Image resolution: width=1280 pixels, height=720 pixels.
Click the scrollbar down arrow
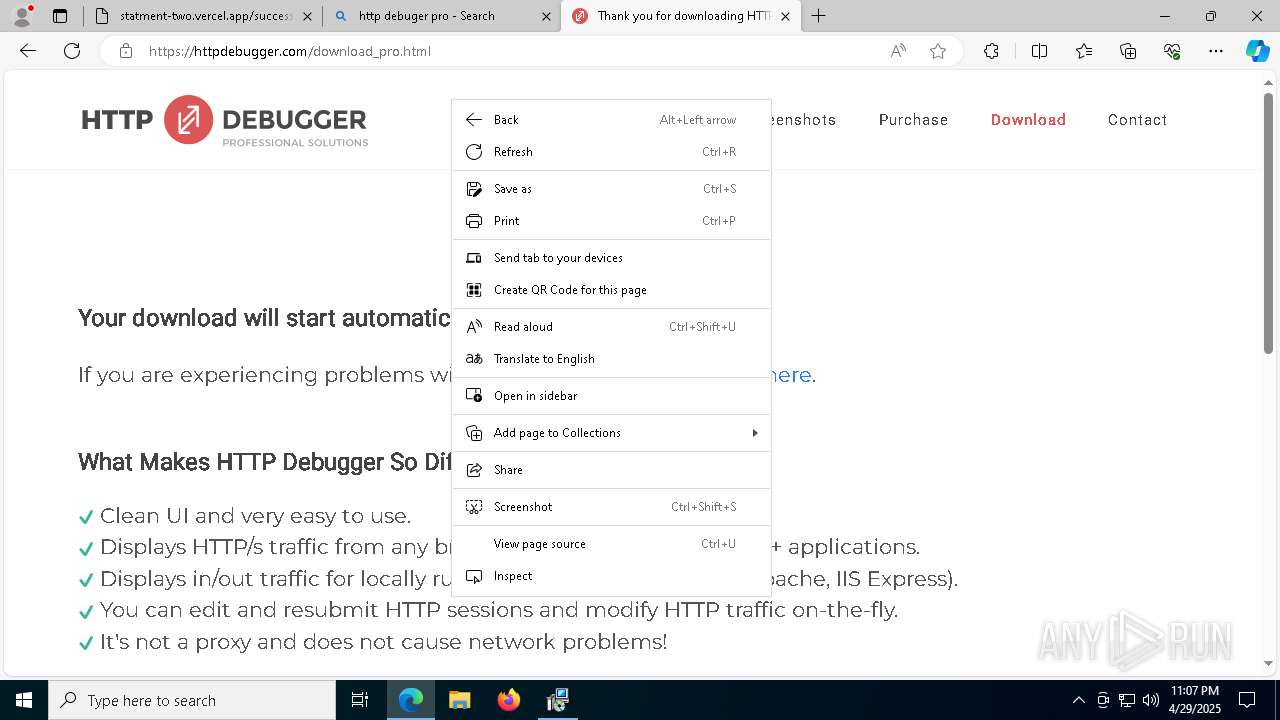click(x=1268, y=663)
